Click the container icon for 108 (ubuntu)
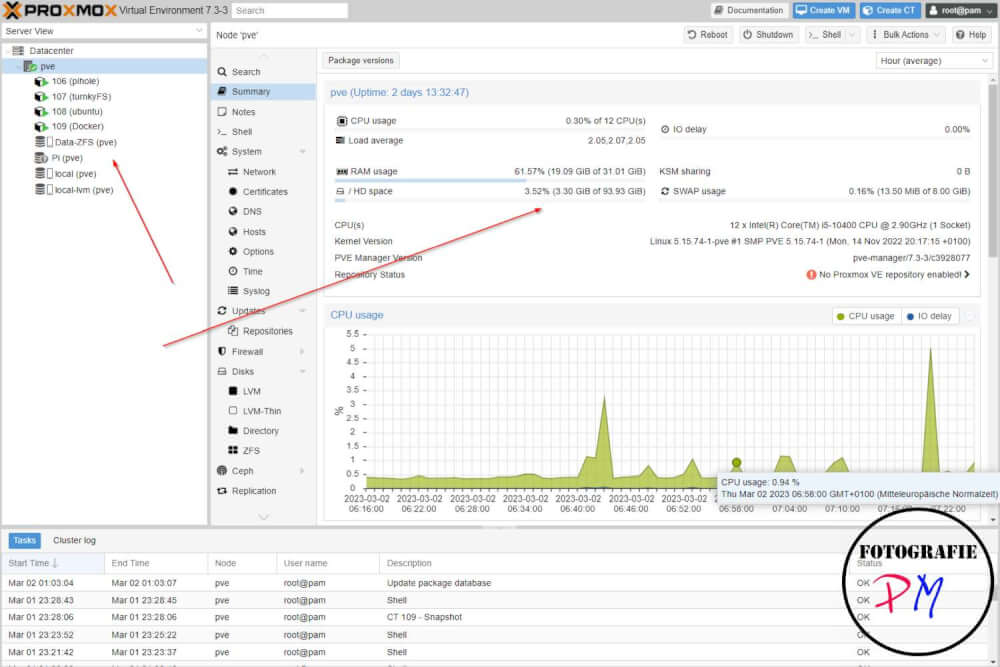 (41, 112)
